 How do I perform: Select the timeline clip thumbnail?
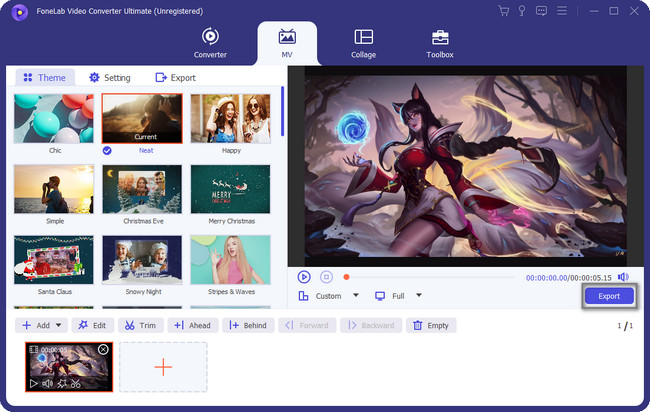pos(69,367)
